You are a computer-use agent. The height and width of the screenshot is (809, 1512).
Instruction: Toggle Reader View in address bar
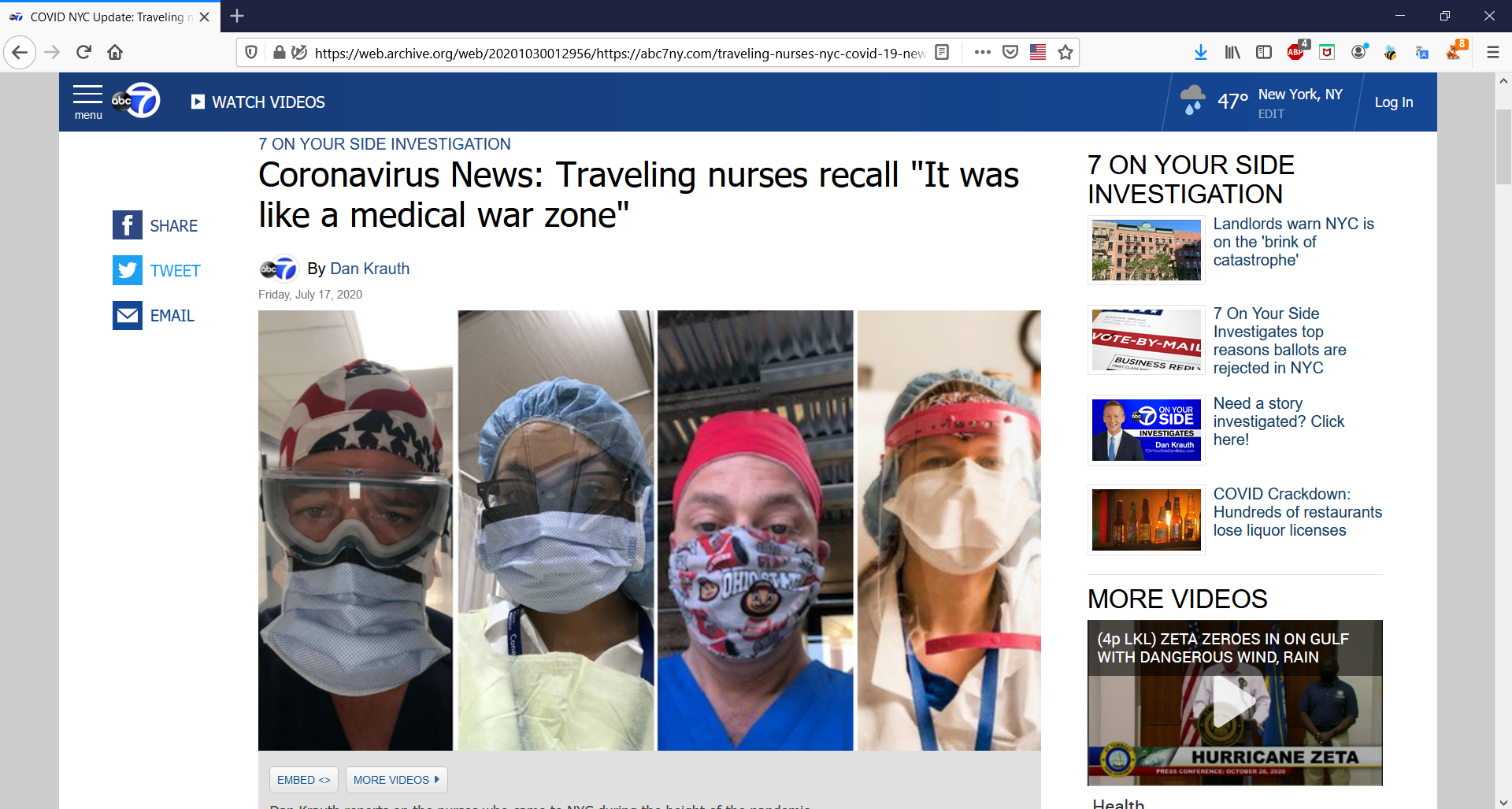pos(942,53)
